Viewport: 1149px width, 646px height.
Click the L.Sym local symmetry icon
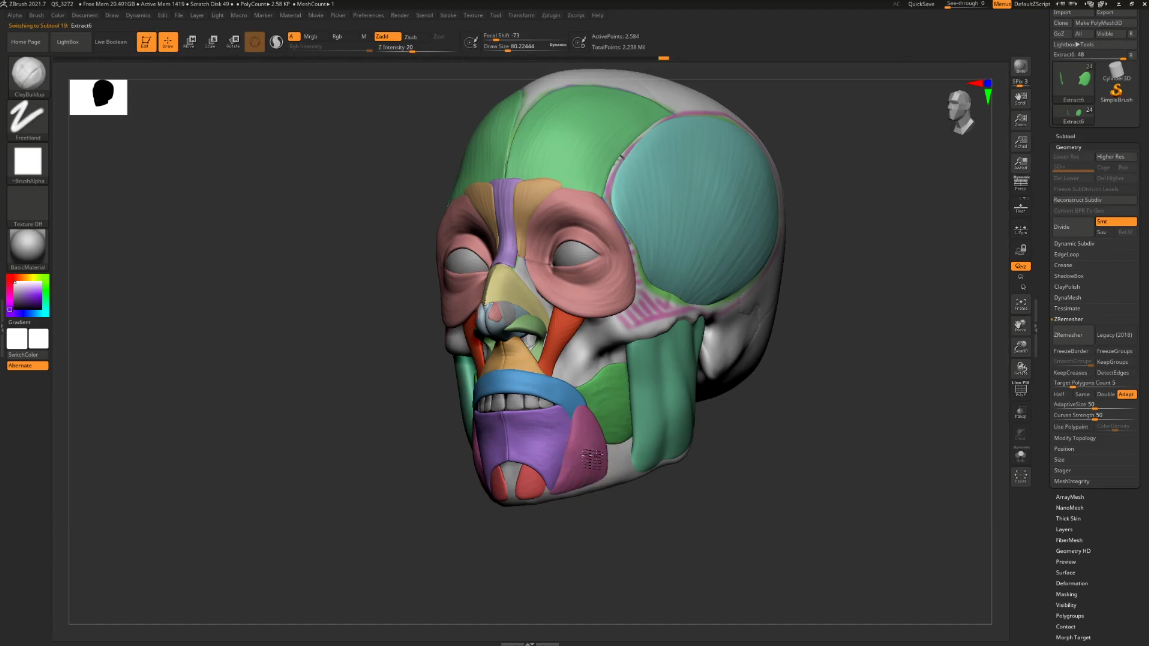pyautogui.click(x=1020, y=229)
